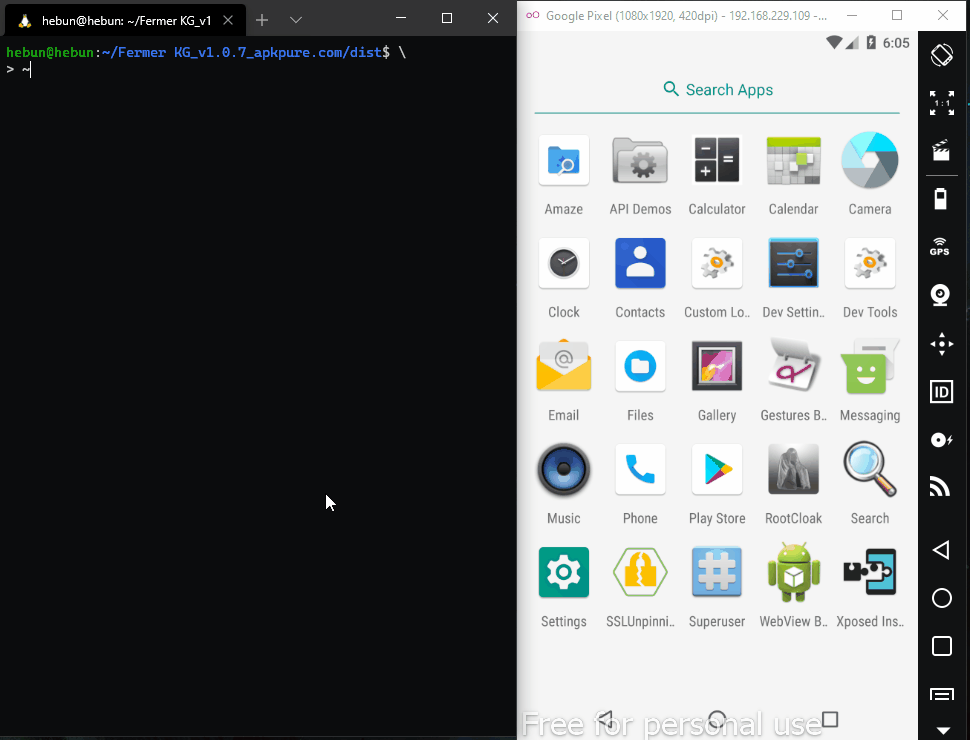
Task: Open the Genymotion battery widget
Action: (940, 199)
